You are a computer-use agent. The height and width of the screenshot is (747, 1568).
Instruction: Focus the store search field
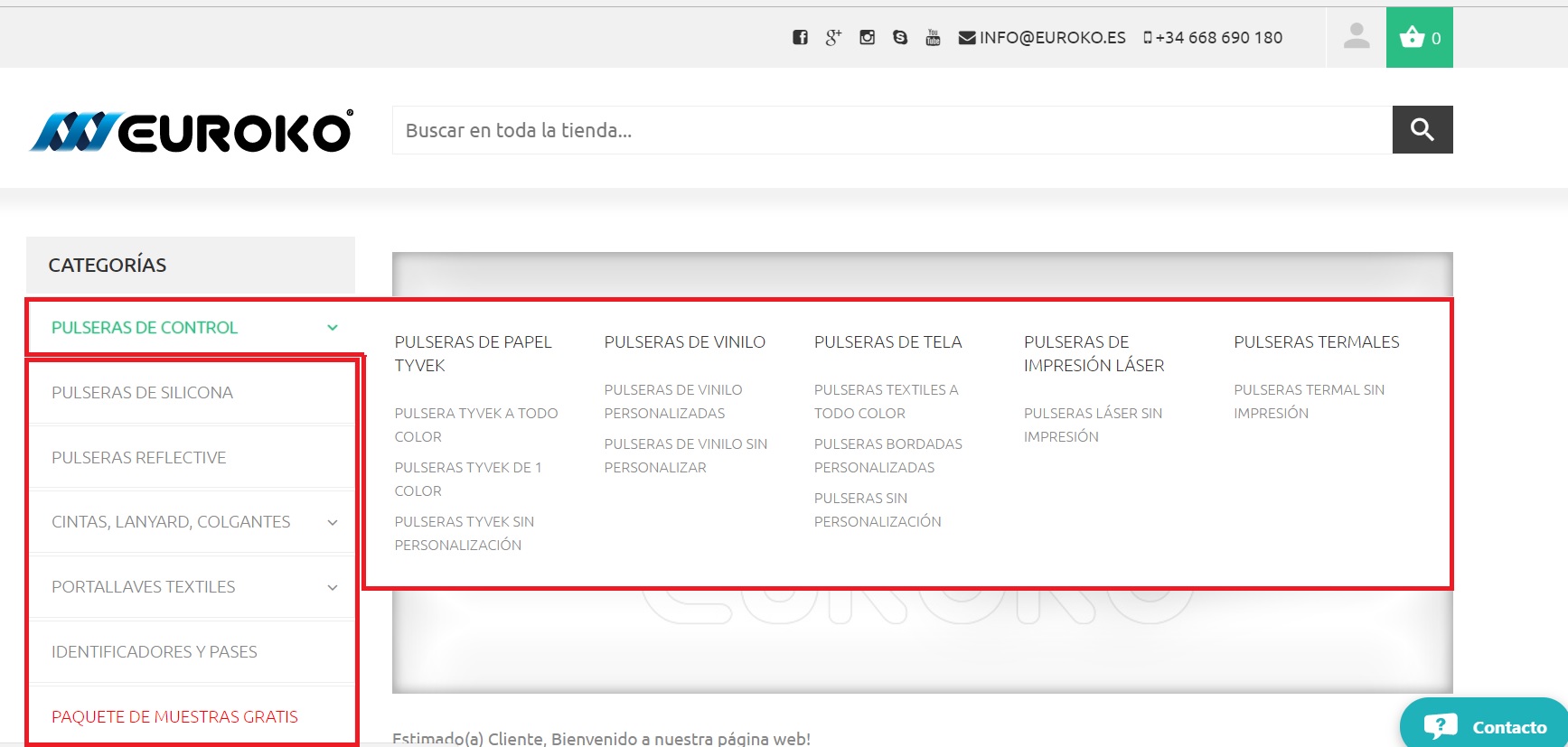(x=892, y=130)
